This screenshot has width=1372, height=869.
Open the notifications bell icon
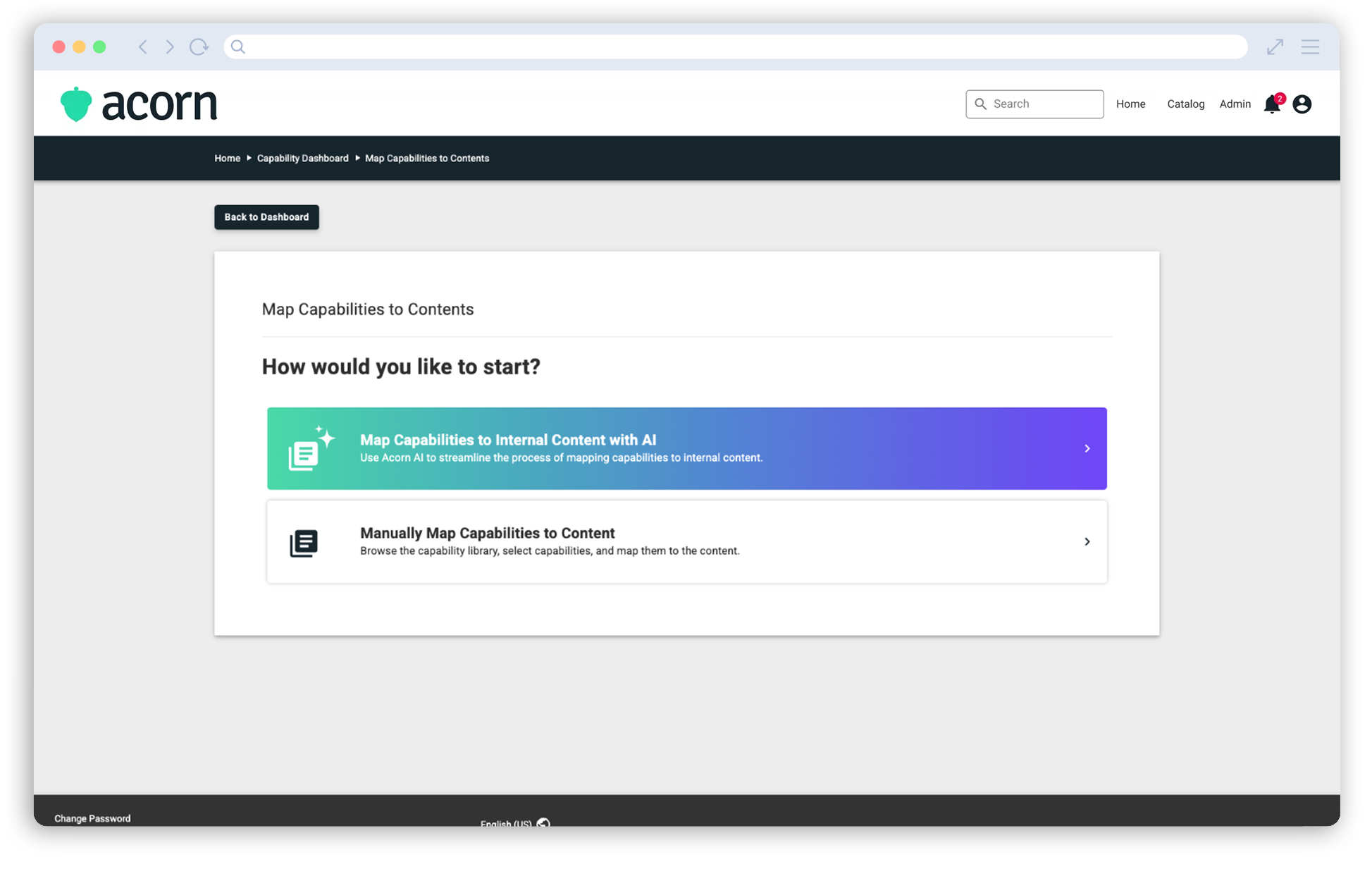pyautogui.click(x=1272, y=105)
